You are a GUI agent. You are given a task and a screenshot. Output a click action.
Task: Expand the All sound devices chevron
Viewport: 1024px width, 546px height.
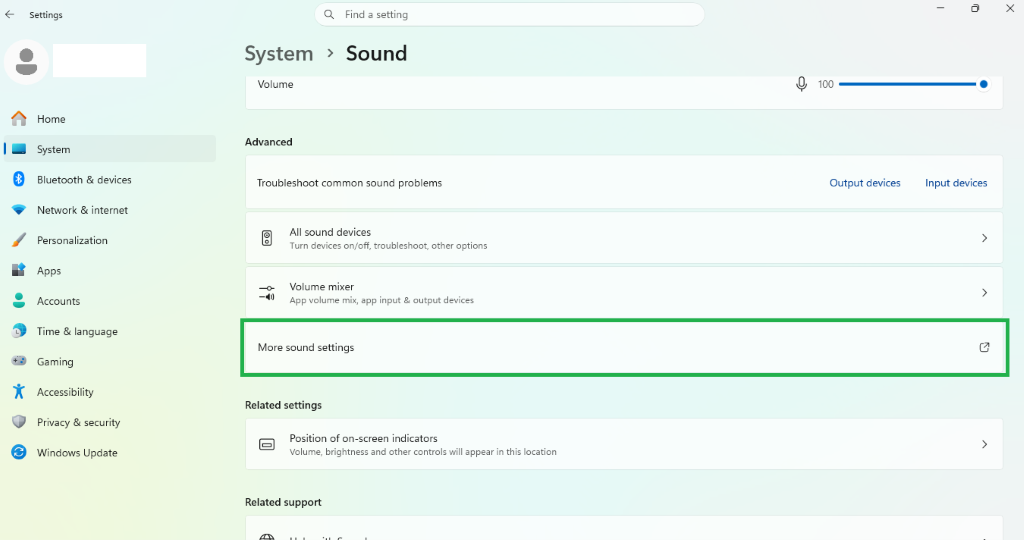[984, 238]
